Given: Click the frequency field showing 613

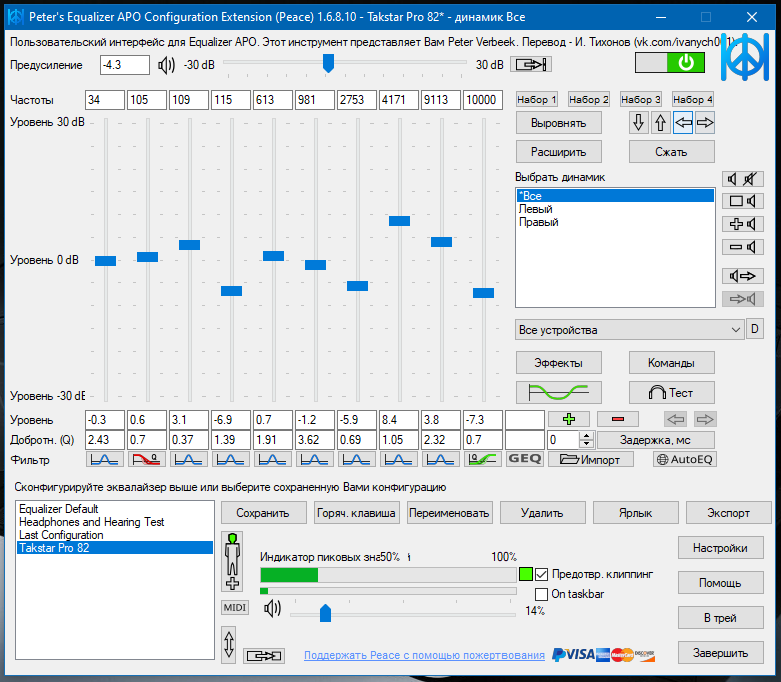Looking at the screenshot, I should pyautogui.click(x=272, y=100).
